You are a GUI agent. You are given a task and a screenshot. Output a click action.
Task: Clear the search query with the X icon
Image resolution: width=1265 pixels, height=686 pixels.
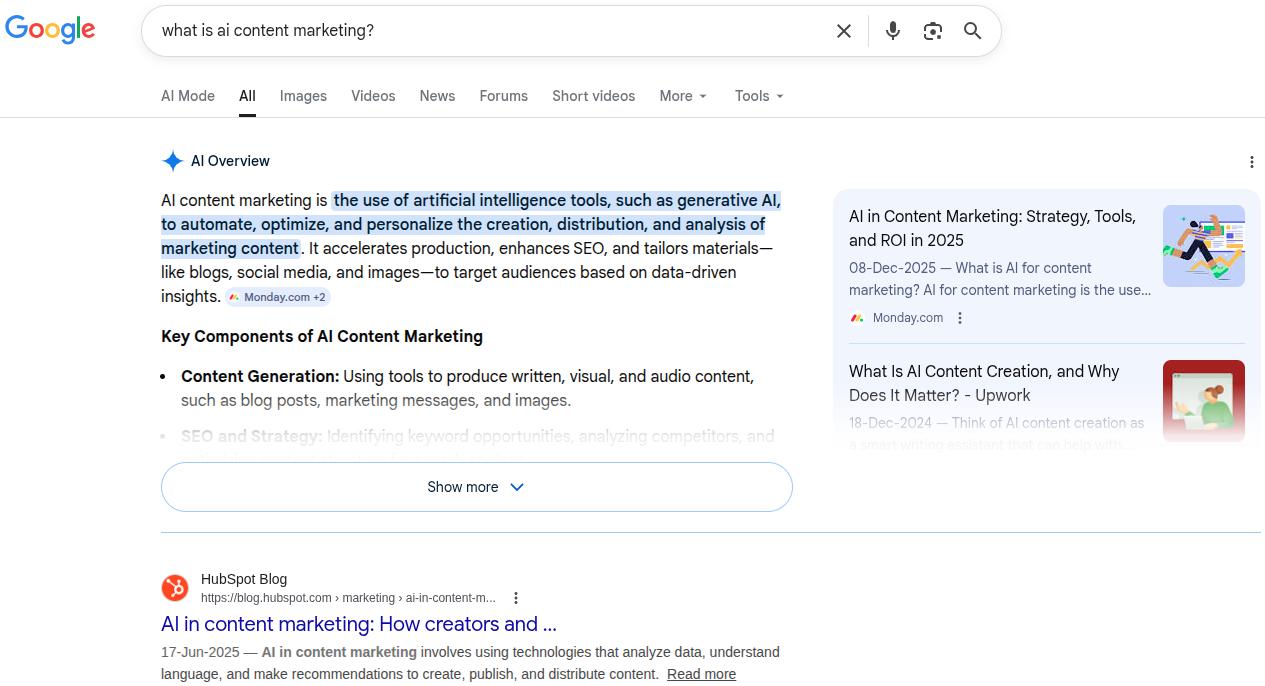[x=843, y=31]
